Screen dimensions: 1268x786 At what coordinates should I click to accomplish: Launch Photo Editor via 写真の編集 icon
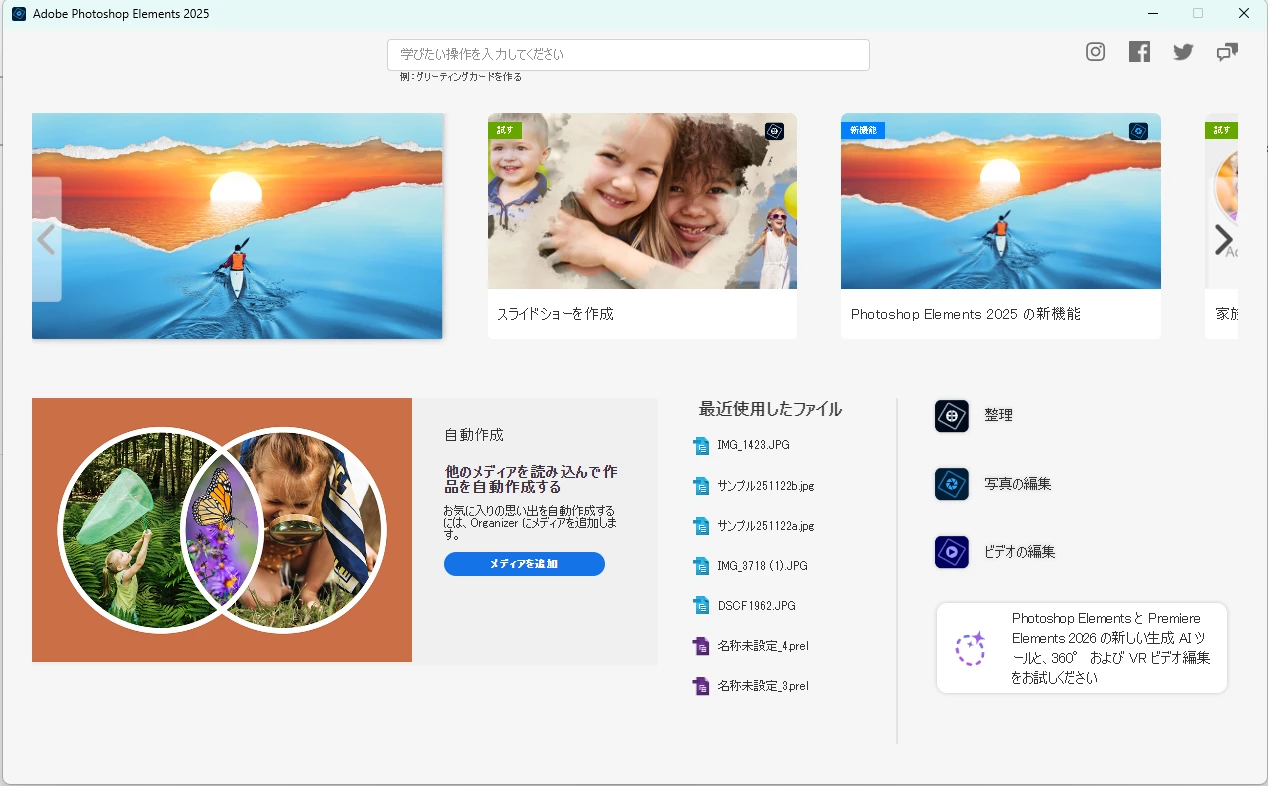951,484
